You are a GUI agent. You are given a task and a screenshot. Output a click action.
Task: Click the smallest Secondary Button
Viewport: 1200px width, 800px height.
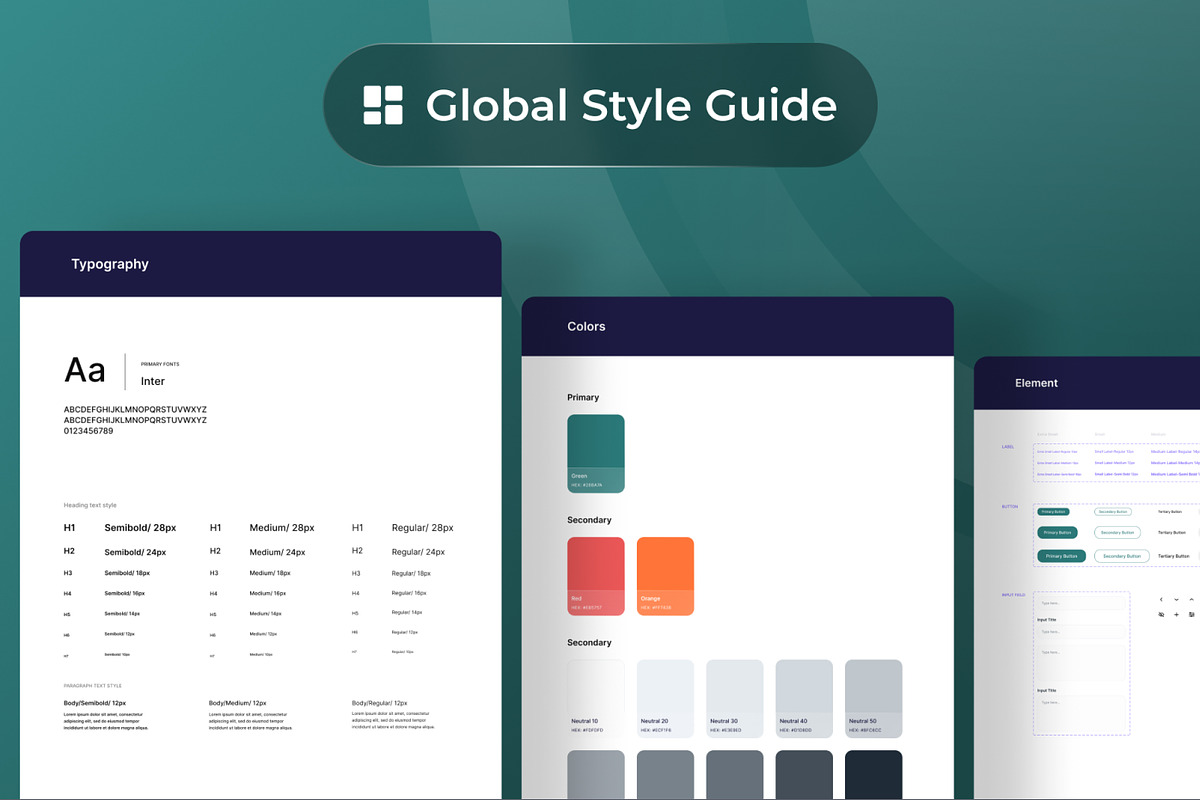click(x=1113, y=511)
